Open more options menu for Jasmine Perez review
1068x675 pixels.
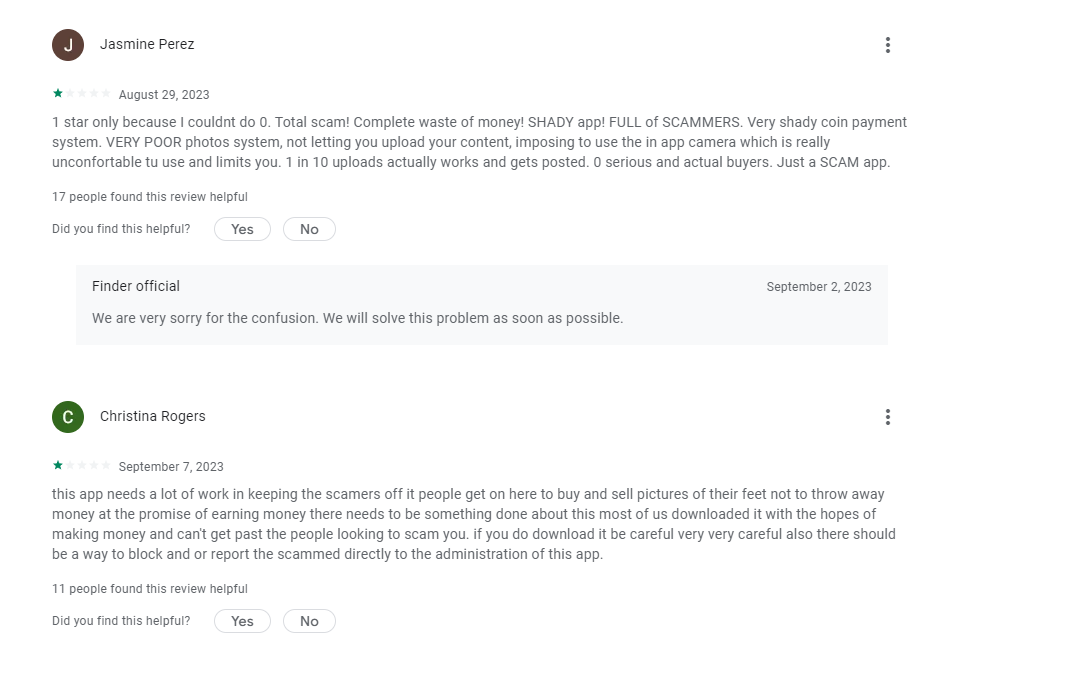(888, 45)
